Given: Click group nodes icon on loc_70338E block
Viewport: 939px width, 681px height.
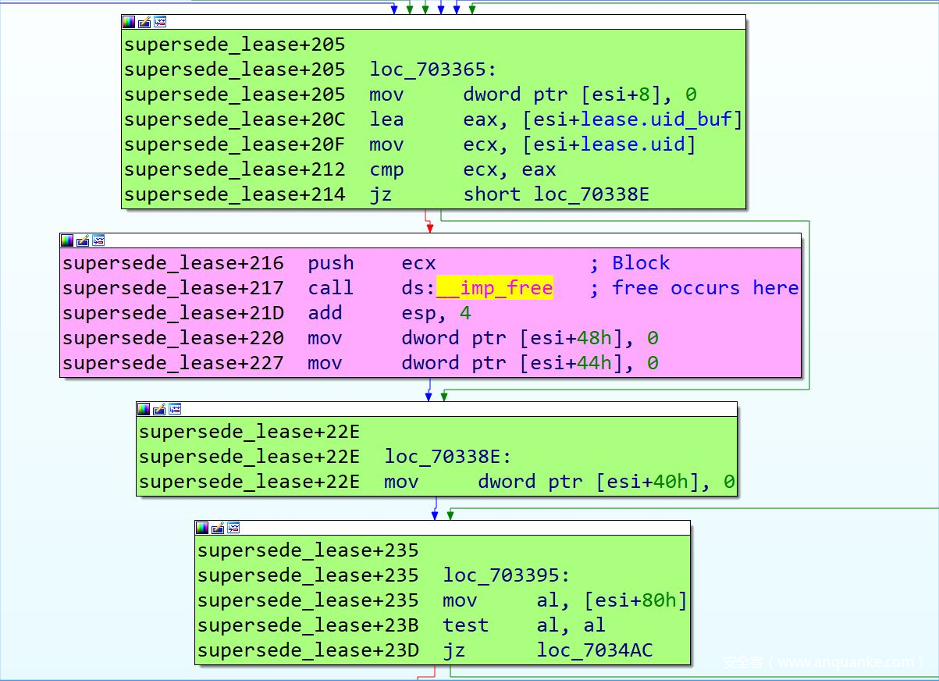Looking at the screenshot, I should pos(174,409).
